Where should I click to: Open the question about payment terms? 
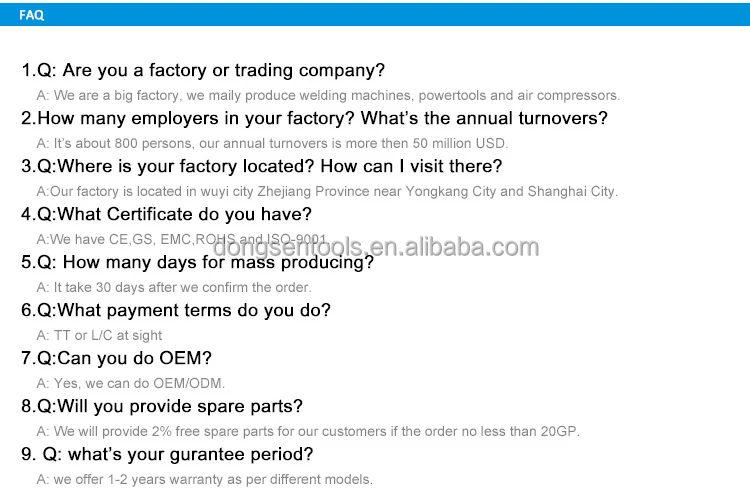(176, 310)
